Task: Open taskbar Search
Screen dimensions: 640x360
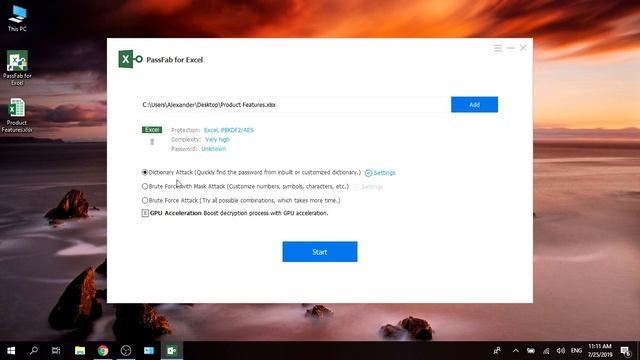Action: tap(34, 351)
